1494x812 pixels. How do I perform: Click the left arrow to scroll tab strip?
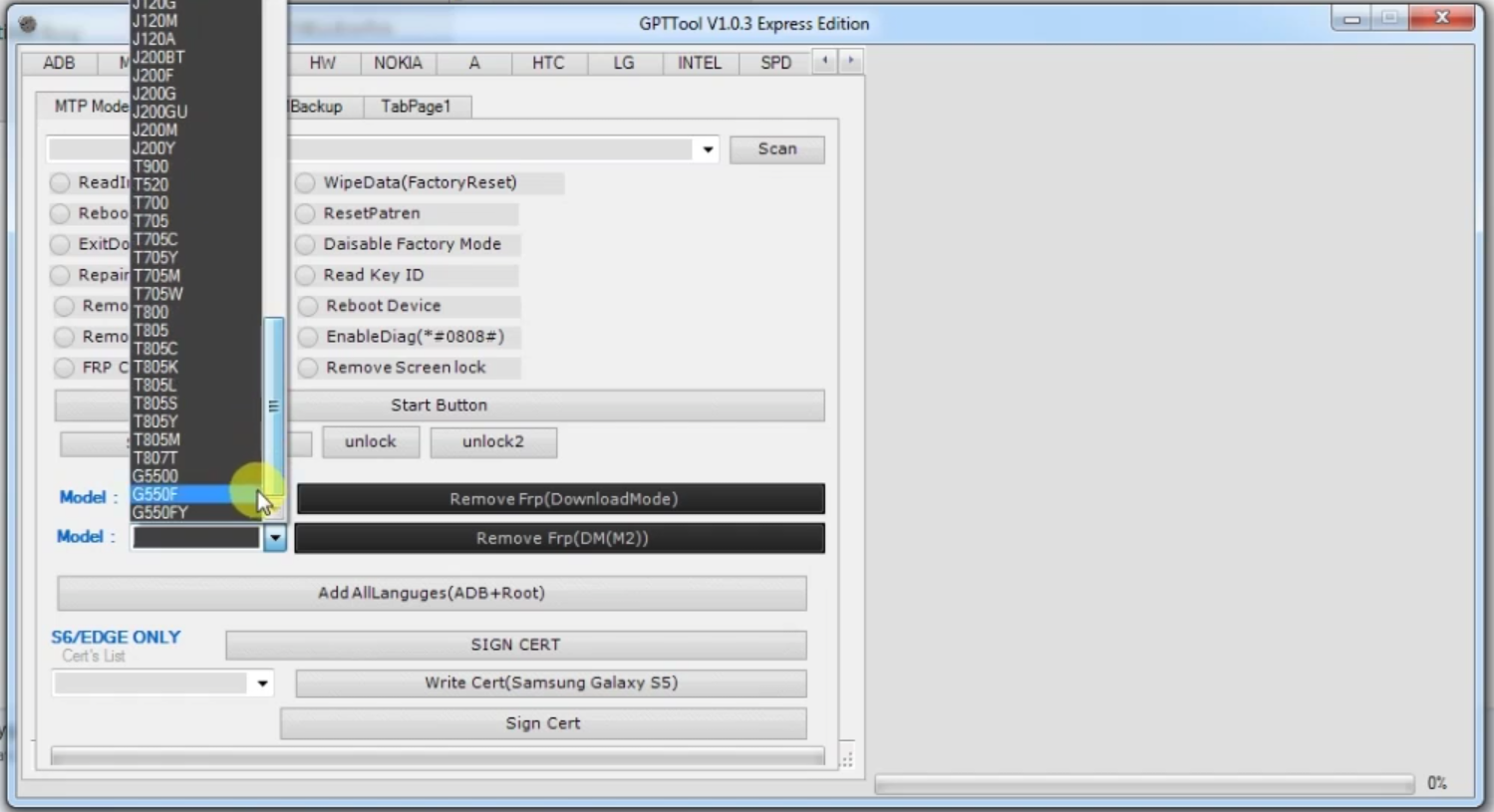[x=824, y=61]
